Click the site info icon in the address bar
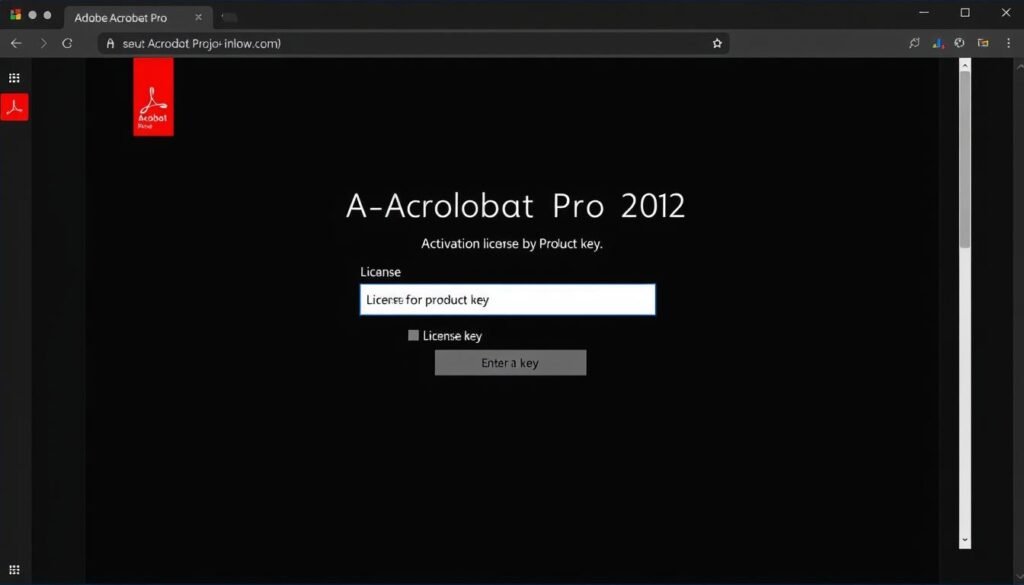This screenshot has height=585, width=1024. (x=110, y=43)
